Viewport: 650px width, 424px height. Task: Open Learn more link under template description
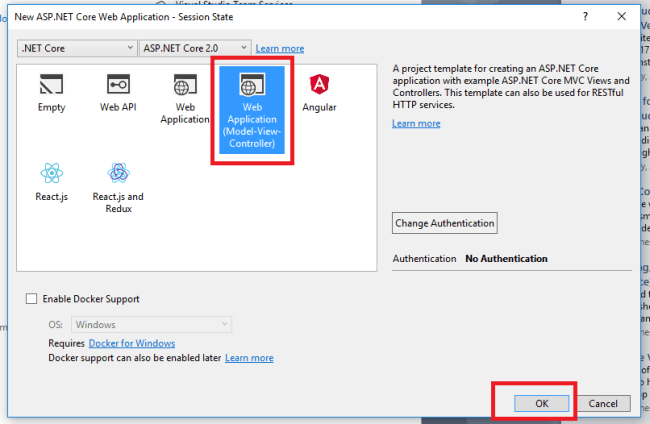coord(416,124)
